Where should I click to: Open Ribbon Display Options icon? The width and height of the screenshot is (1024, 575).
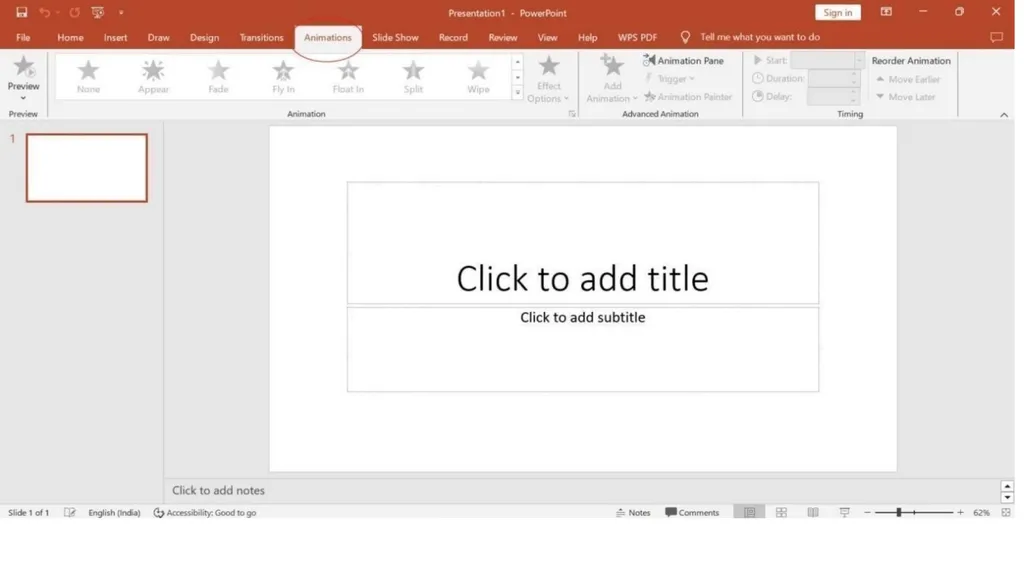[x=886, y=12]
